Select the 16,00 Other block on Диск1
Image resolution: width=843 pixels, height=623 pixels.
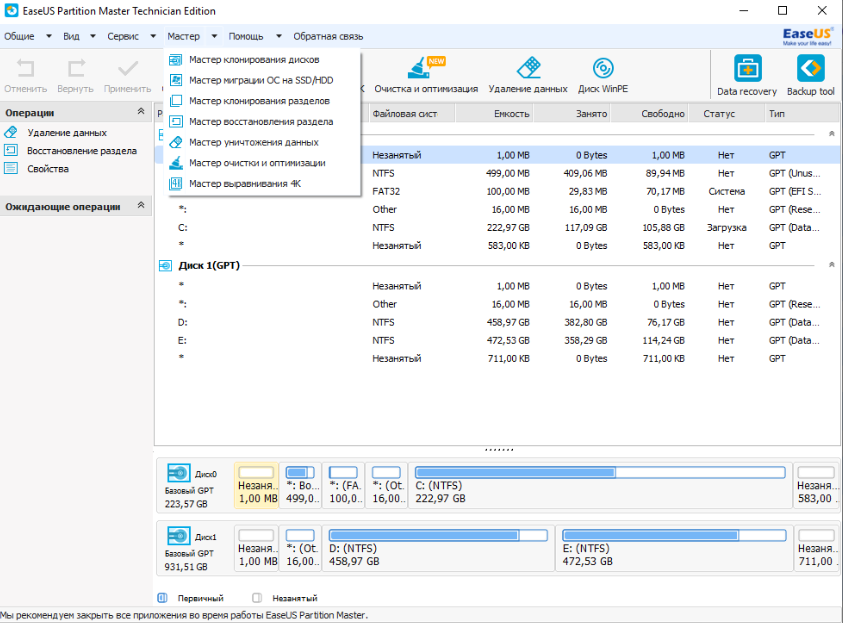[x=302, y=548]
